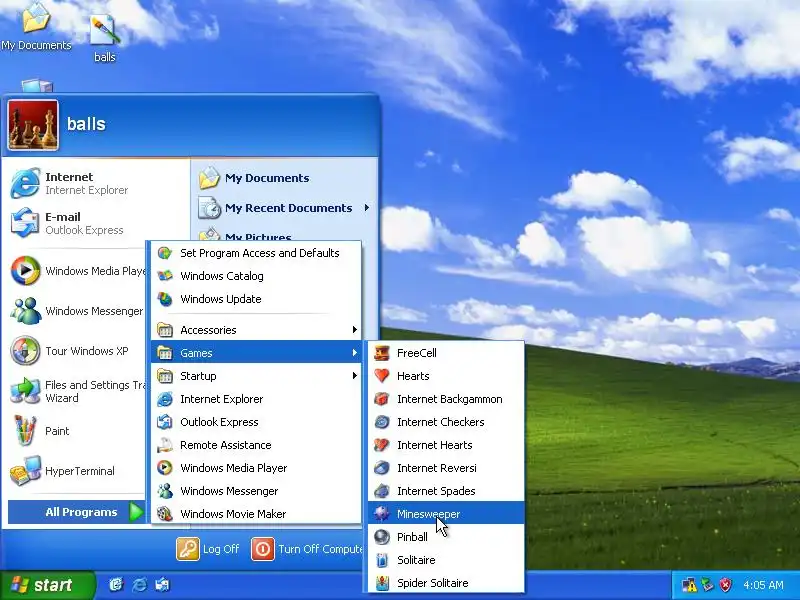This screenshot has width=800, height=600.
Task: Click the HyperTerminal icon
Action: point(25,471)
